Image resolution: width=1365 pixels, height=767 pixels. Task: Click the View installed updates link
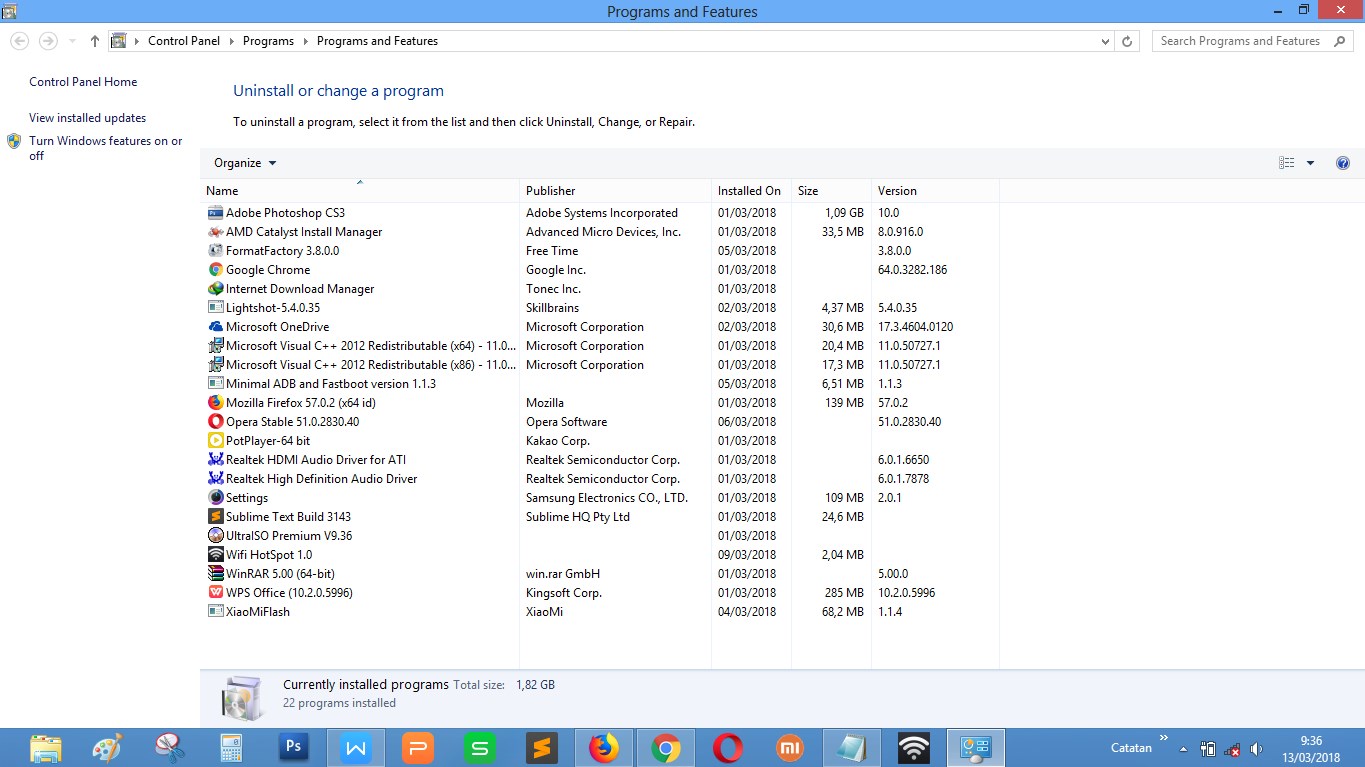(87, 118)
